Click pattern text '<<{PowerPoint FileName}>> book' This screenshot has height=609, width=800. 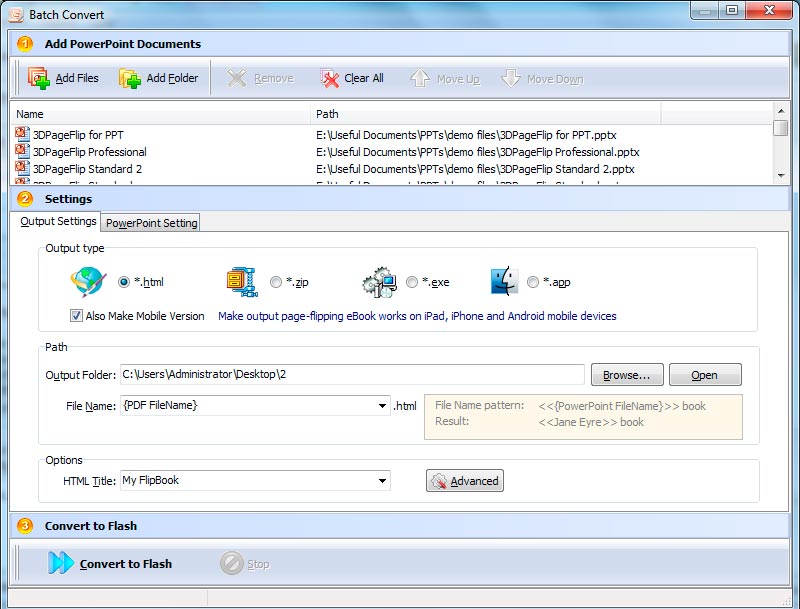click(622, 406)
